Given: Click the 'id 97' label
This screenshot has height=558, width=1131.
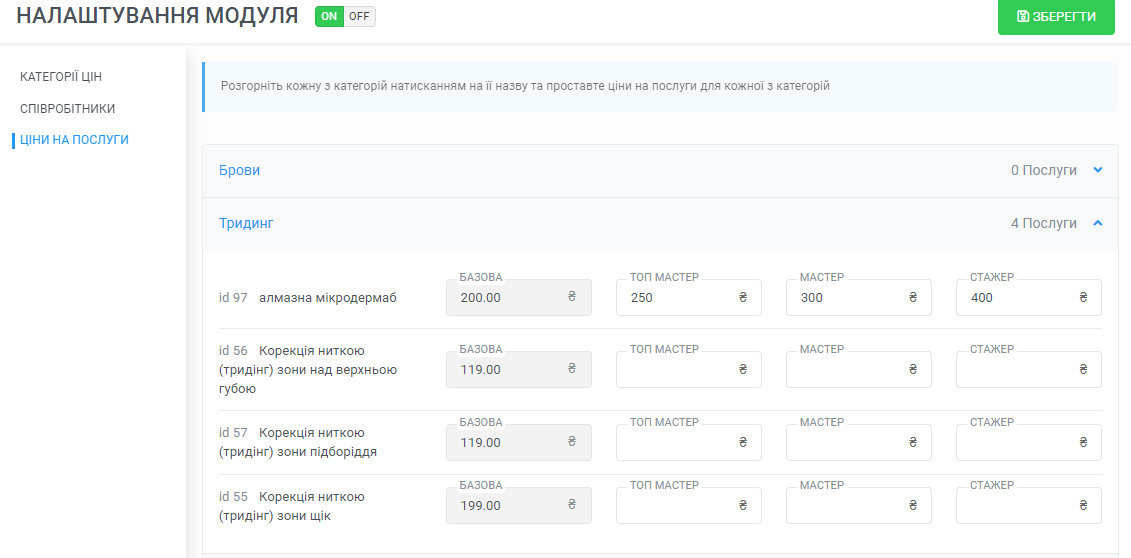Looking at the screenshot, I should point(234,298).
